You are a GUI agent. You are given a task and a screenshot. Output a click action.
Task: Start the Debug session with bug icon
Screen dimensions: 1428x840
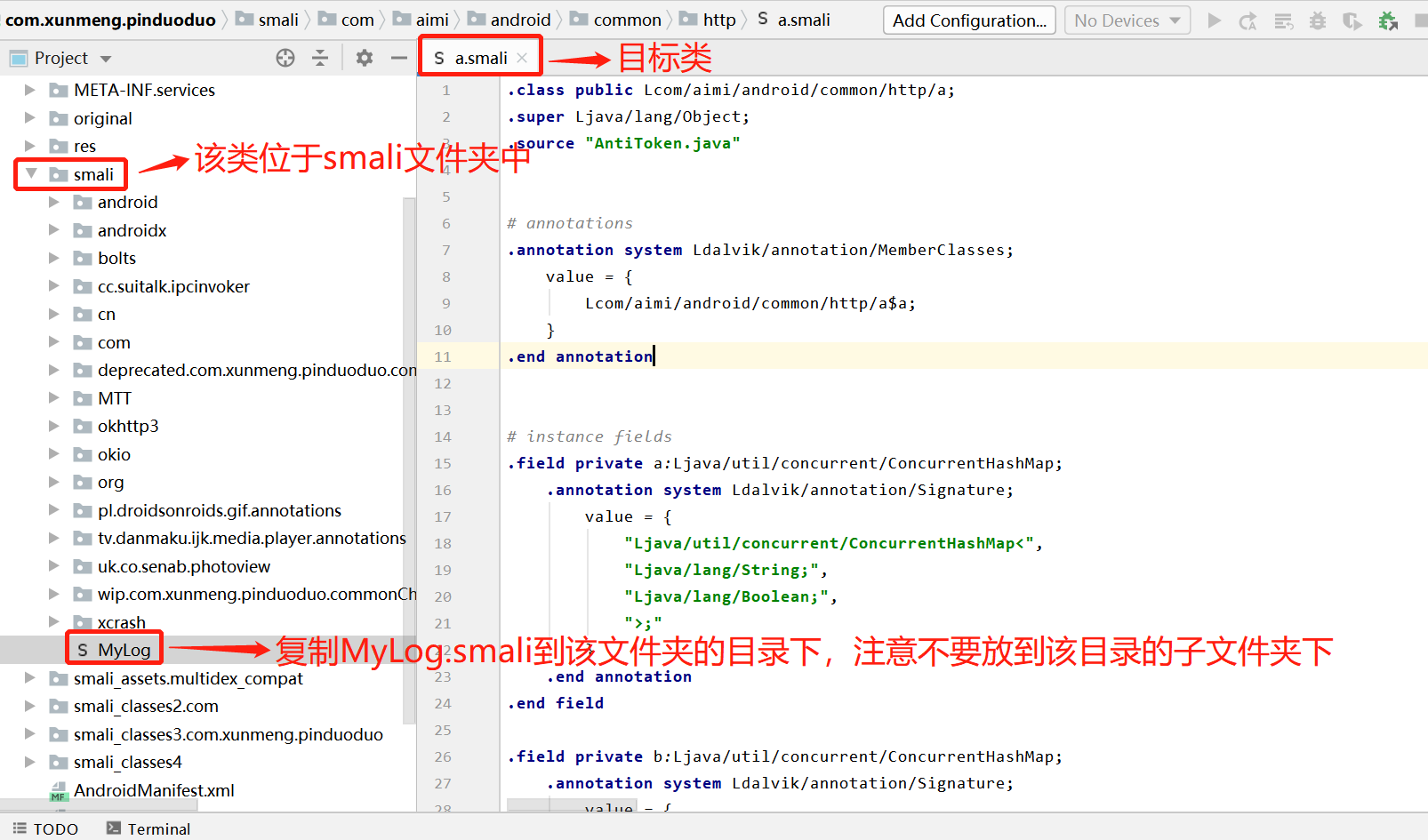coord(1317,20)
